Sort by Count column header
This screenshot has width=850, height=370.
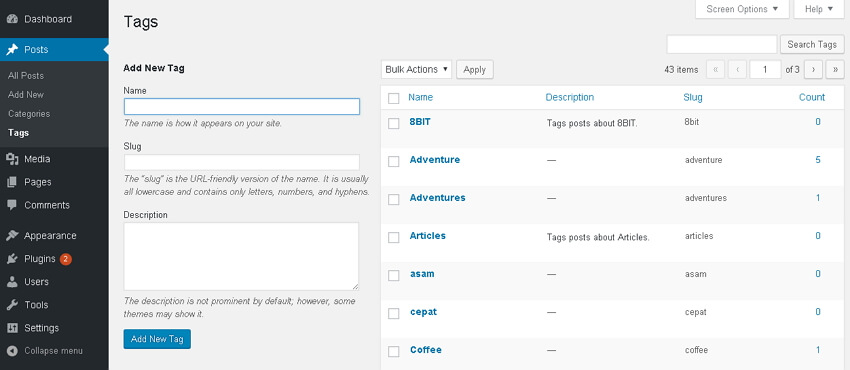[x=812, y=98]
